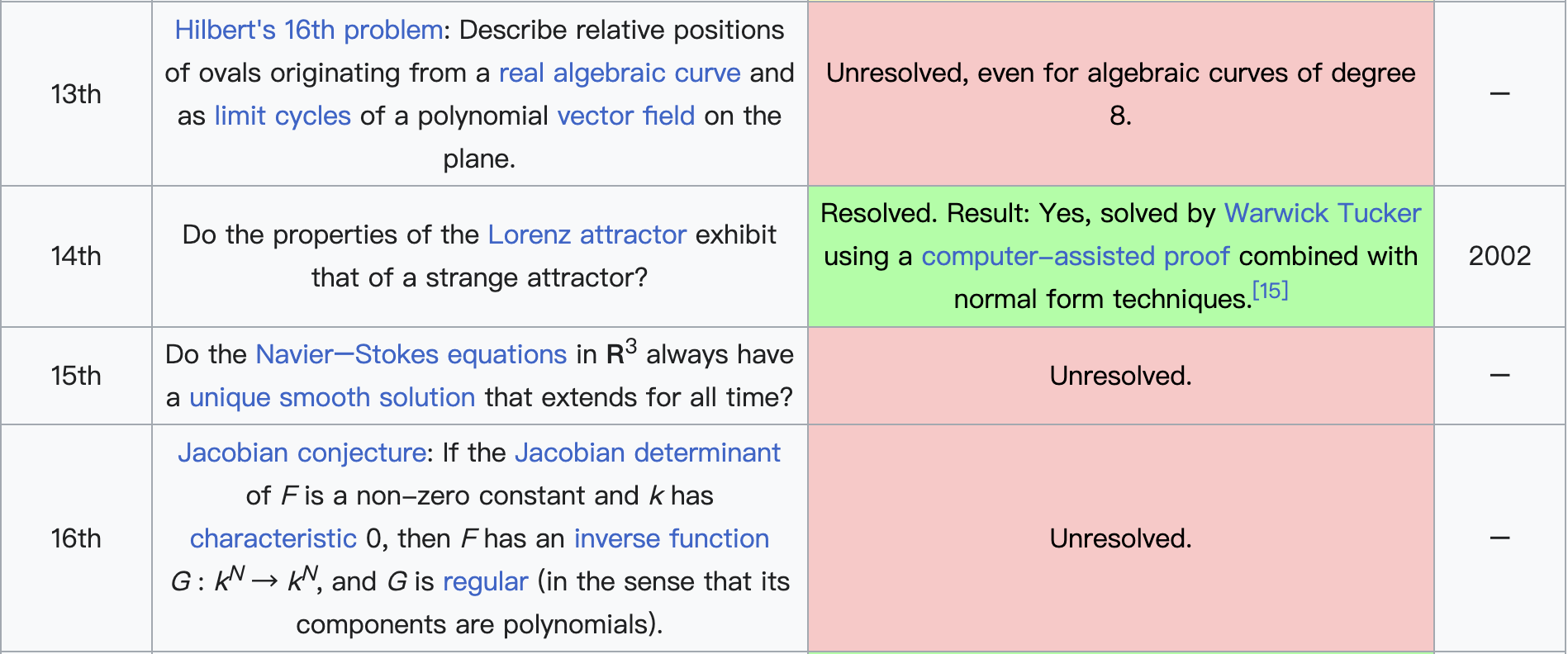
Task: Click the Warwick Tucker link
Action: 1322,214
